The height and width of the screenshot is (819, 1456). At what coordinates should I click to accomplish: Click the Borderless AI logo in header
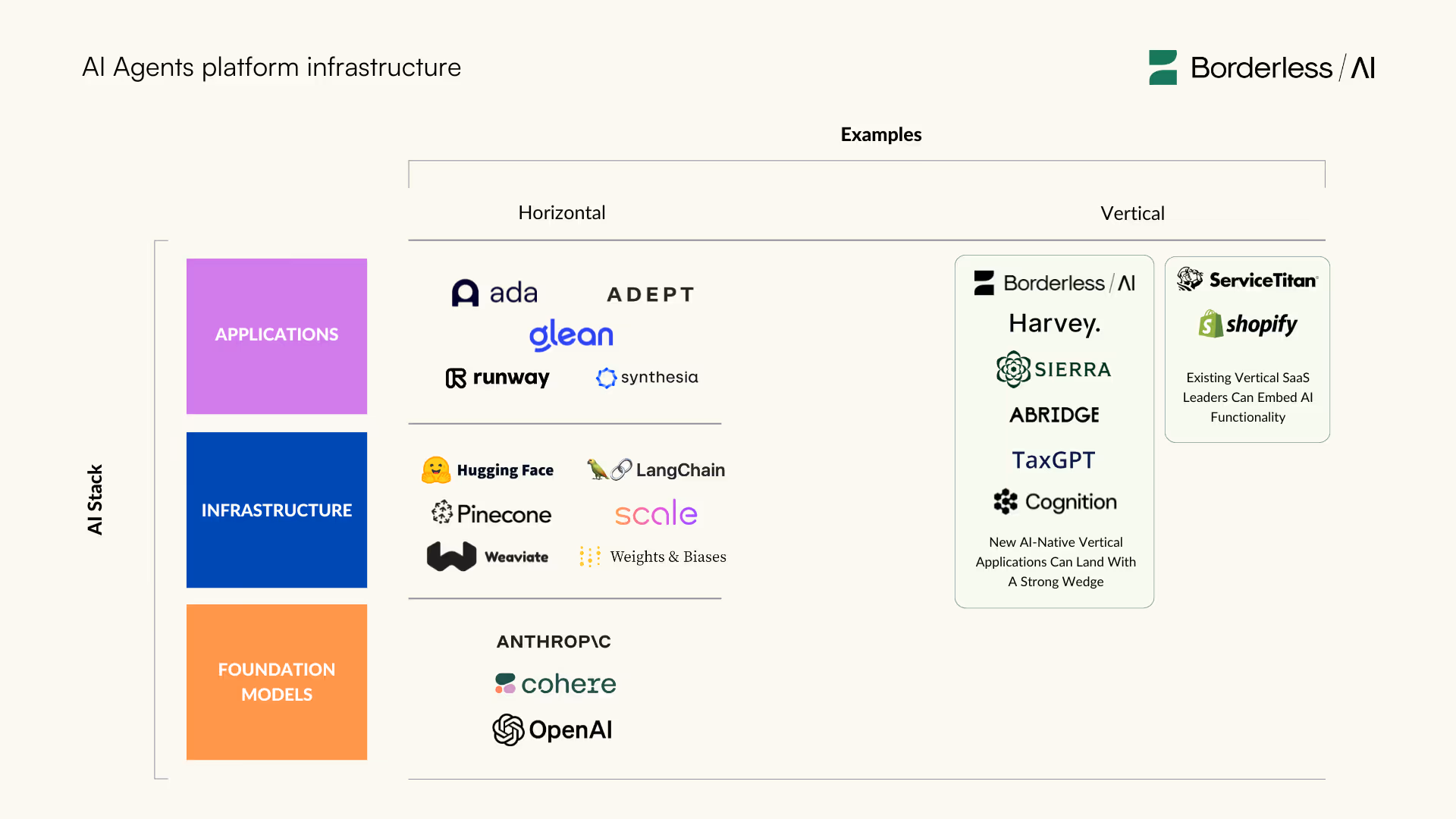tap(1261, 67)
